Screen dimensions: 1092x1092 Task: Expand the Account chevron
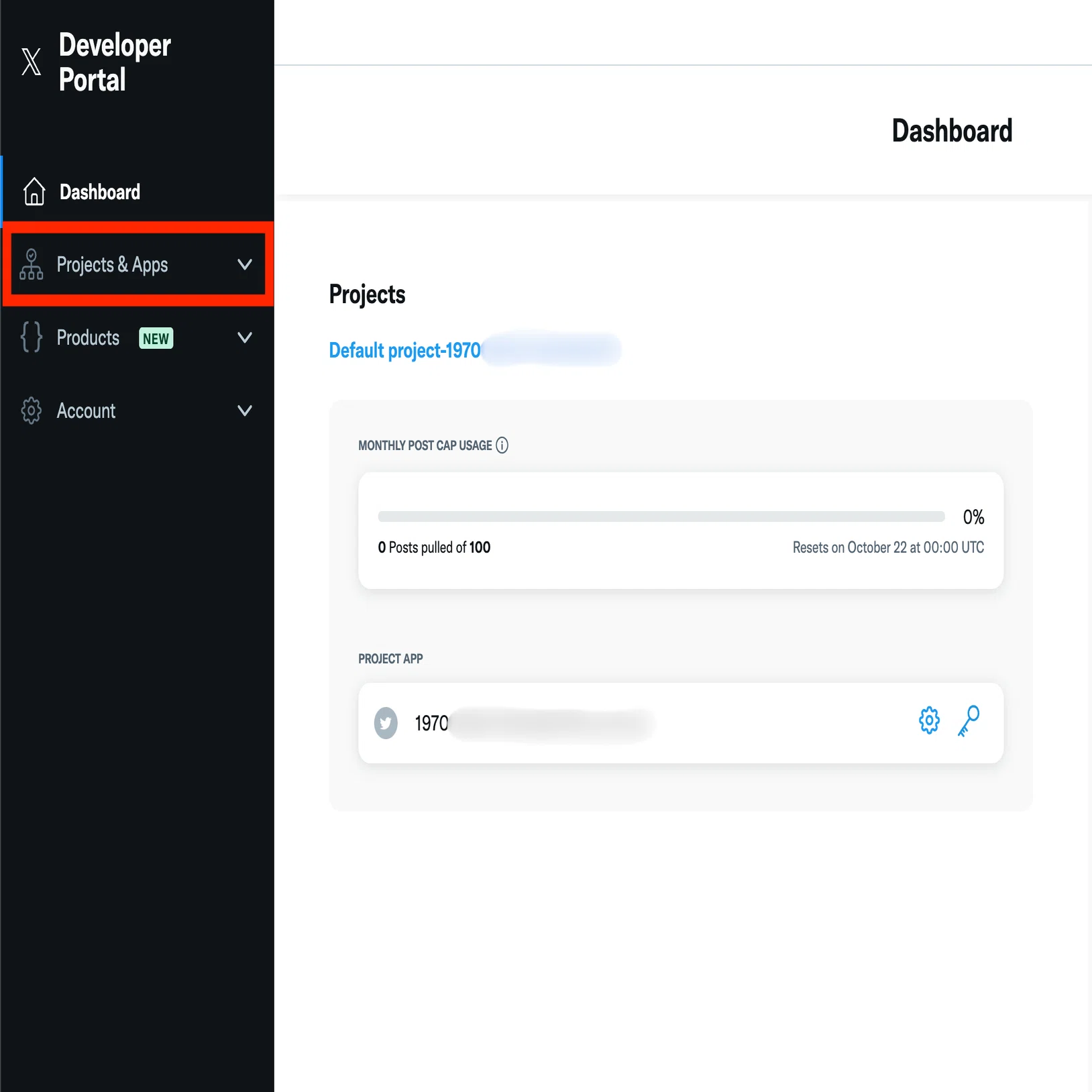[245, 411]
